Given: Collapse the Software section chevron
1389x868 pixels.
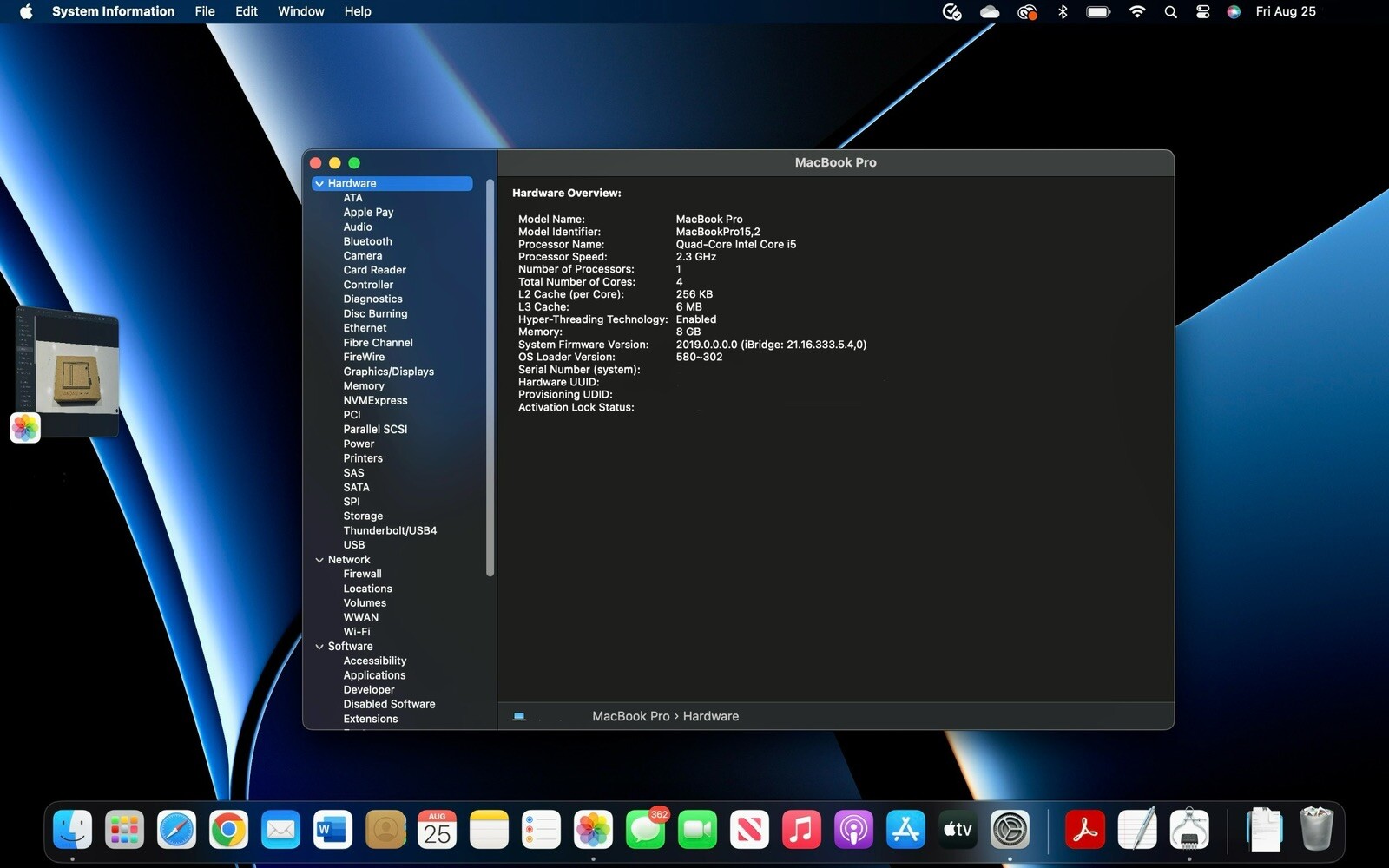Looking at the screenshot, I should [x=319, y=647].
